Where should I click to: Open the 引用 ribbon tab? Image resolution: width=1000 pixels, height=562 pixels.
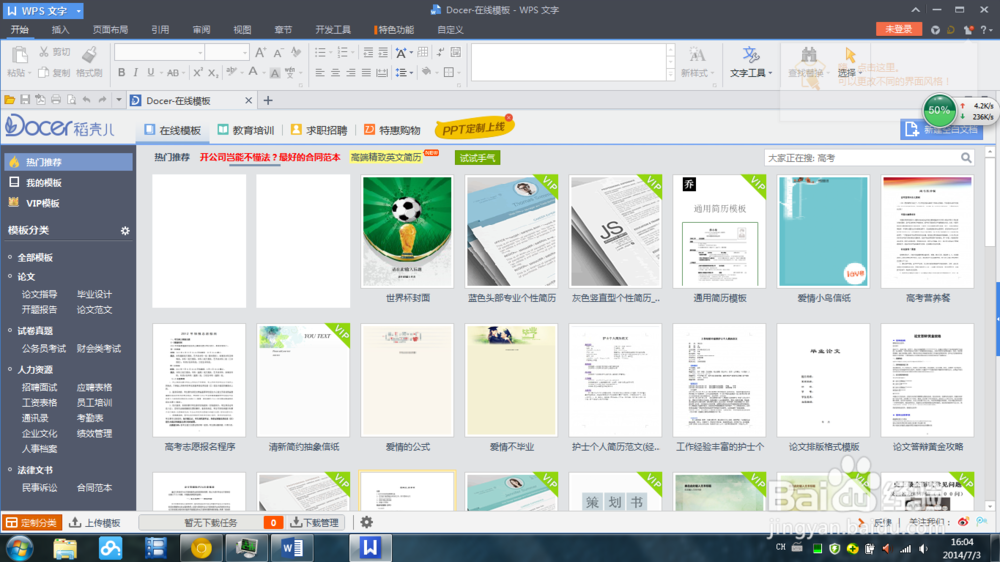tap(160, 29)
